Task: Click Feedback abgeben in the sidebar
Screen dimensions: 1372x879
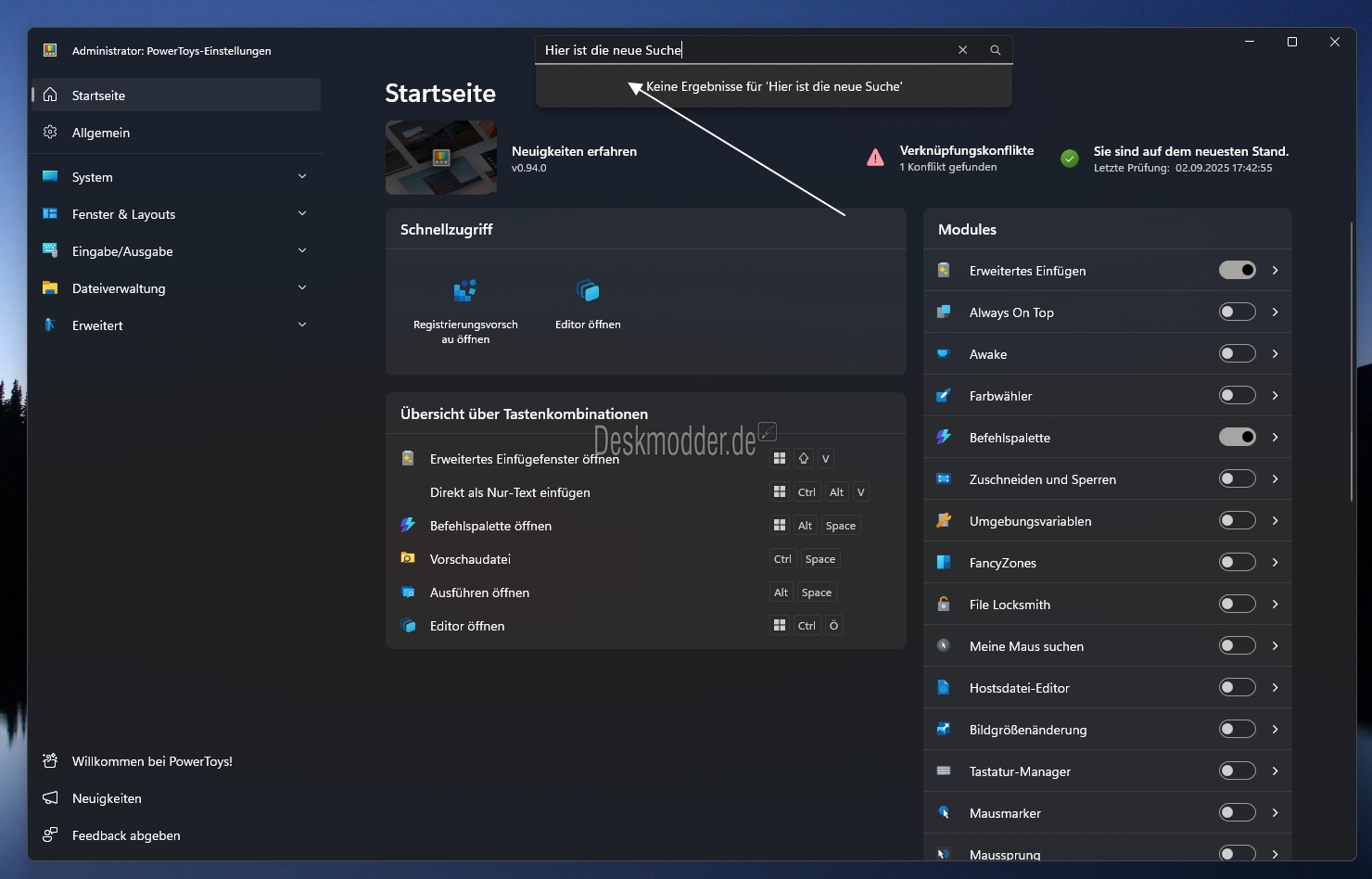Action: click(x=176, y=834)
